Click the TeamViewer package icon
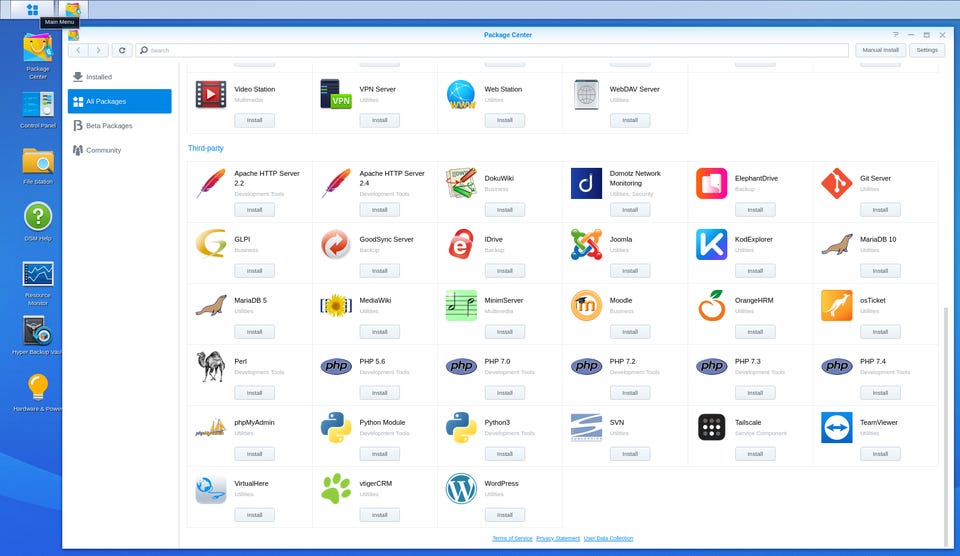This screenshot has width=960, height=556. pyautogui.click(x=837, y=427)
